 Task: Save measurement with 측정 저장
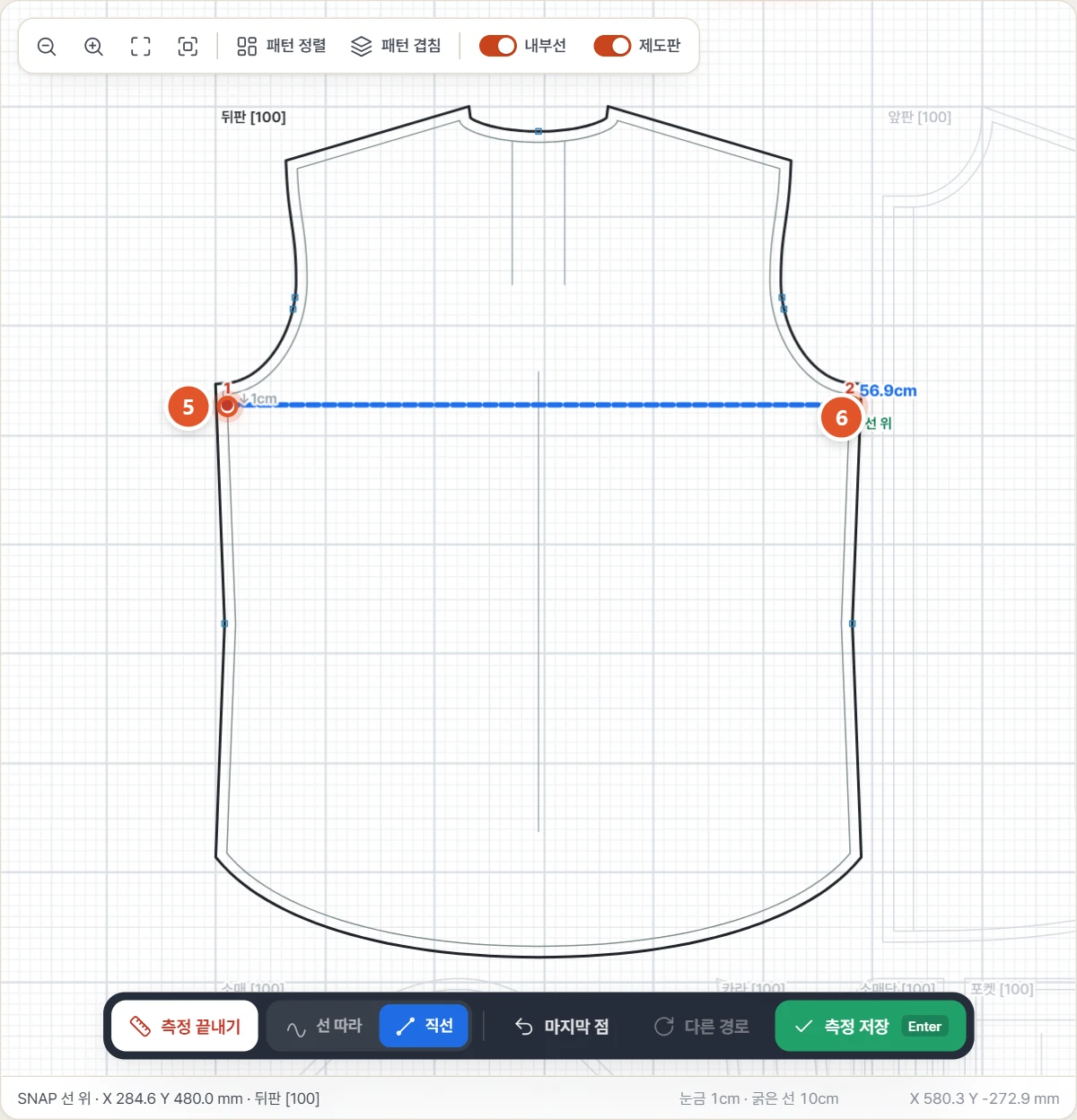click(871, 1026)
